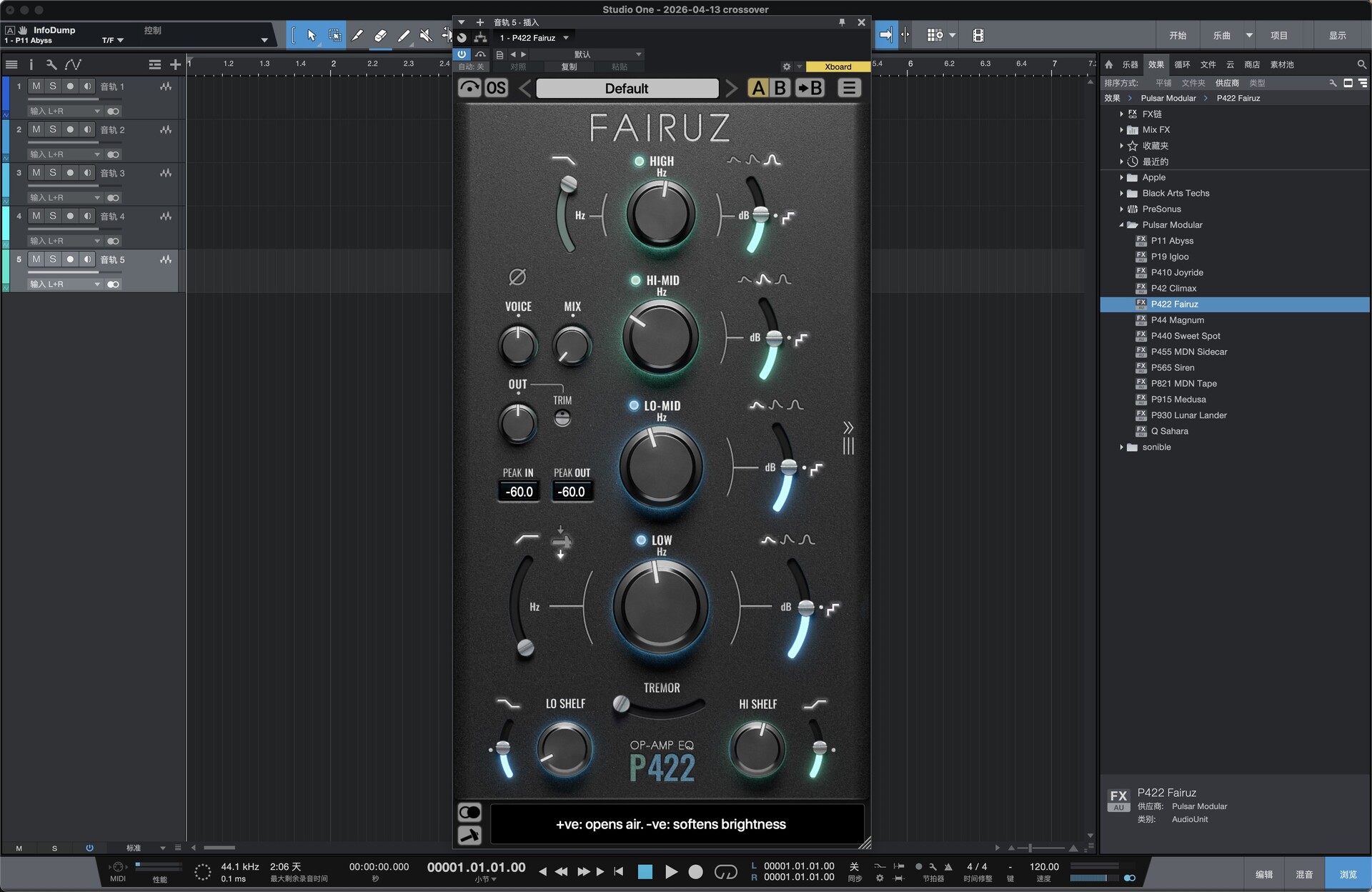
Task: Select the Eraser tool in toolbar
Action: pos(381,35)
